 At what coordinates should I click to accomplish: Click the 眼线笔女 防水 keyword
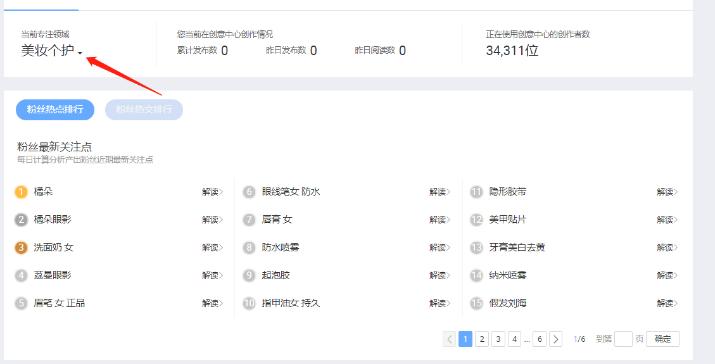point(291,192)
